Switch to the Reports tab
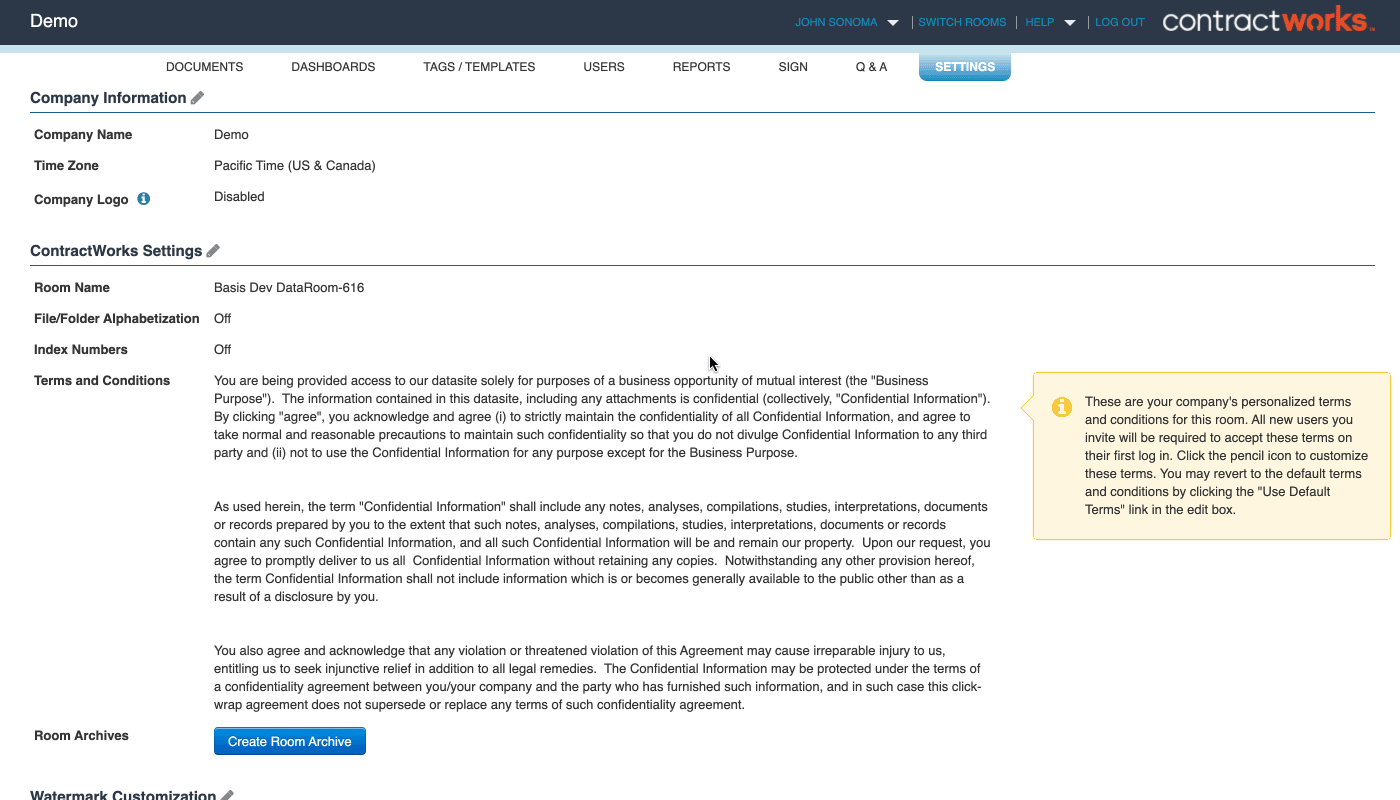Image resolution: width=1400 pixels, height=800 pixels. click(x=701, y=67)
